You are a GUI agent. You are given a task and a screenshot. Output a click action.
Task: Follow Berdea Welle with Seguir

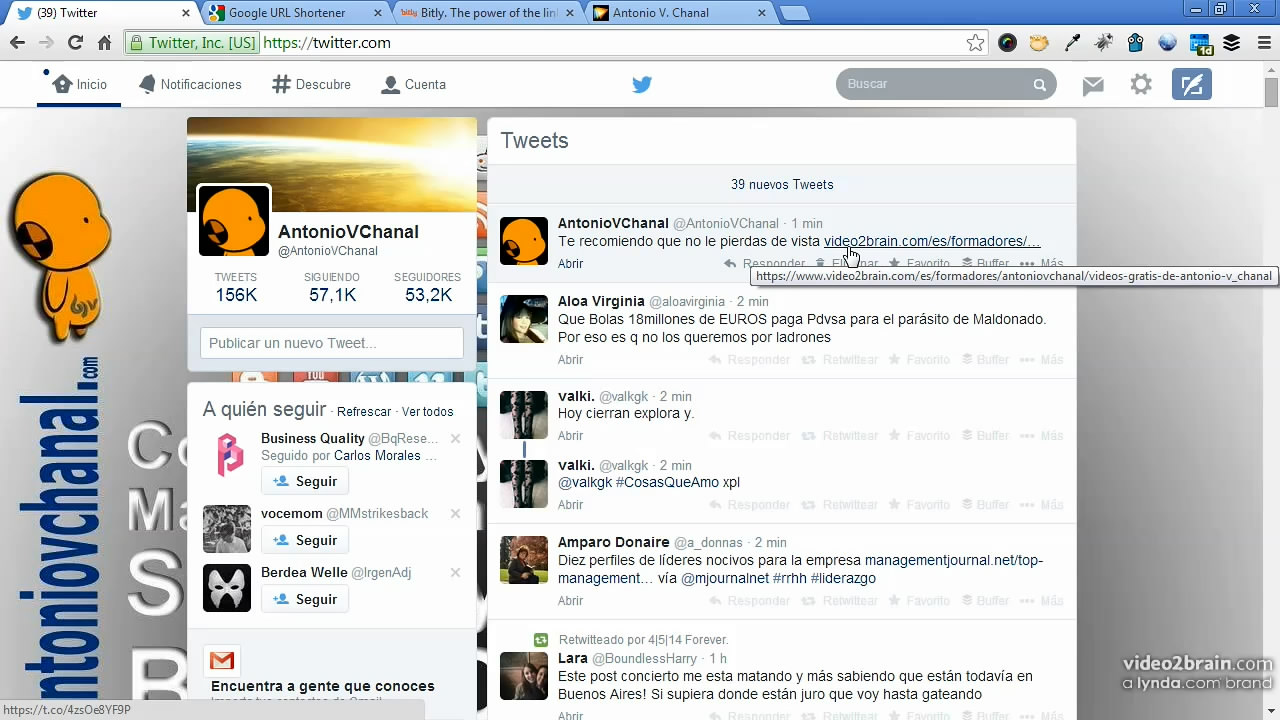coord(305,599)
